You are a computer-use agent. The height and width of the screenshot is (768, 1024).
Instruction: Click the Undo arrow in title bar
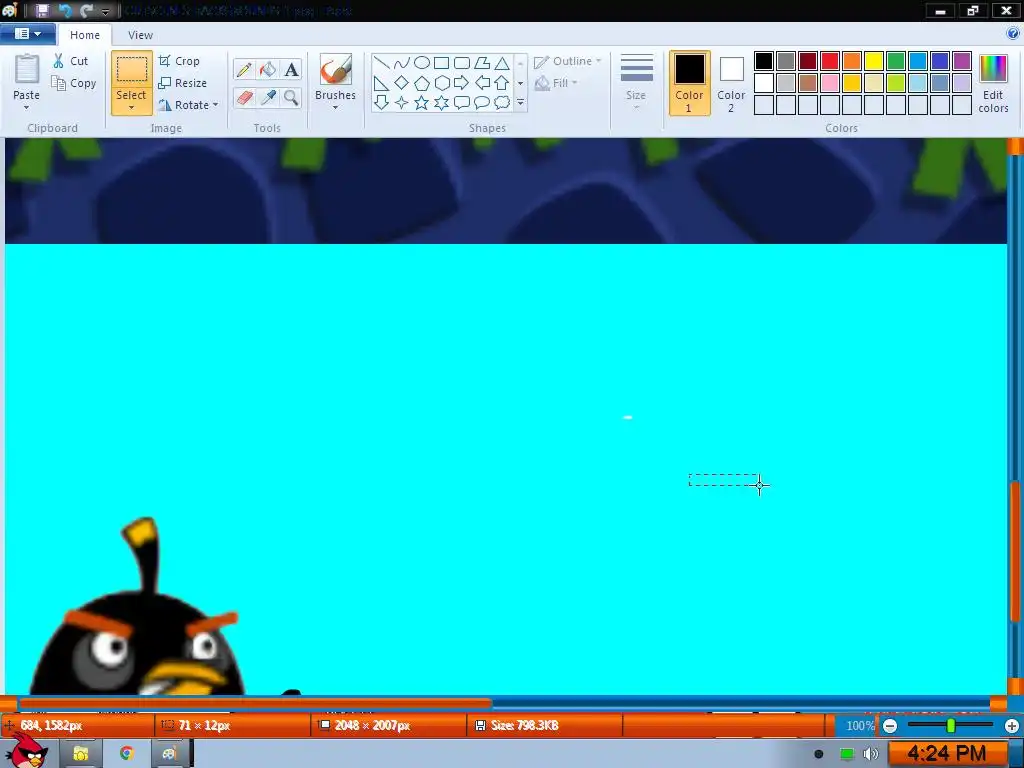coord(65,10)
